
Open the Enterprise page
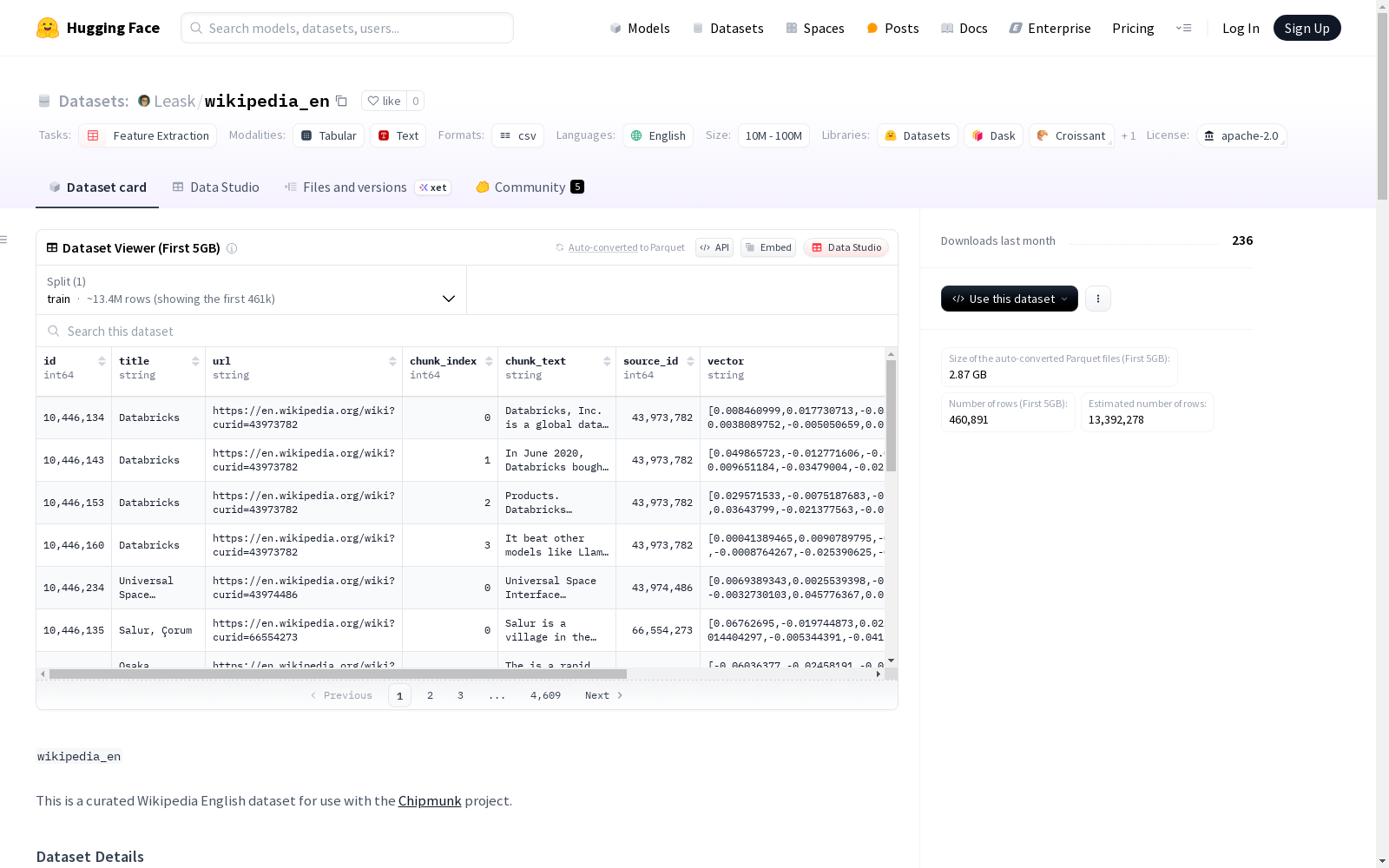coord(1050,28)
